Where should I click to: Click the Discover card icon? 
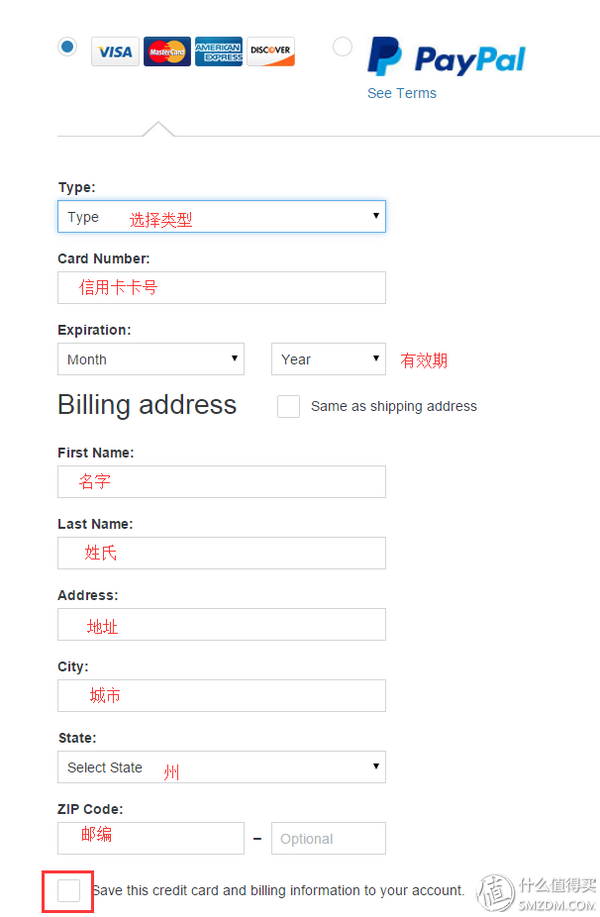pyautogui.click(x=271, y=51)
